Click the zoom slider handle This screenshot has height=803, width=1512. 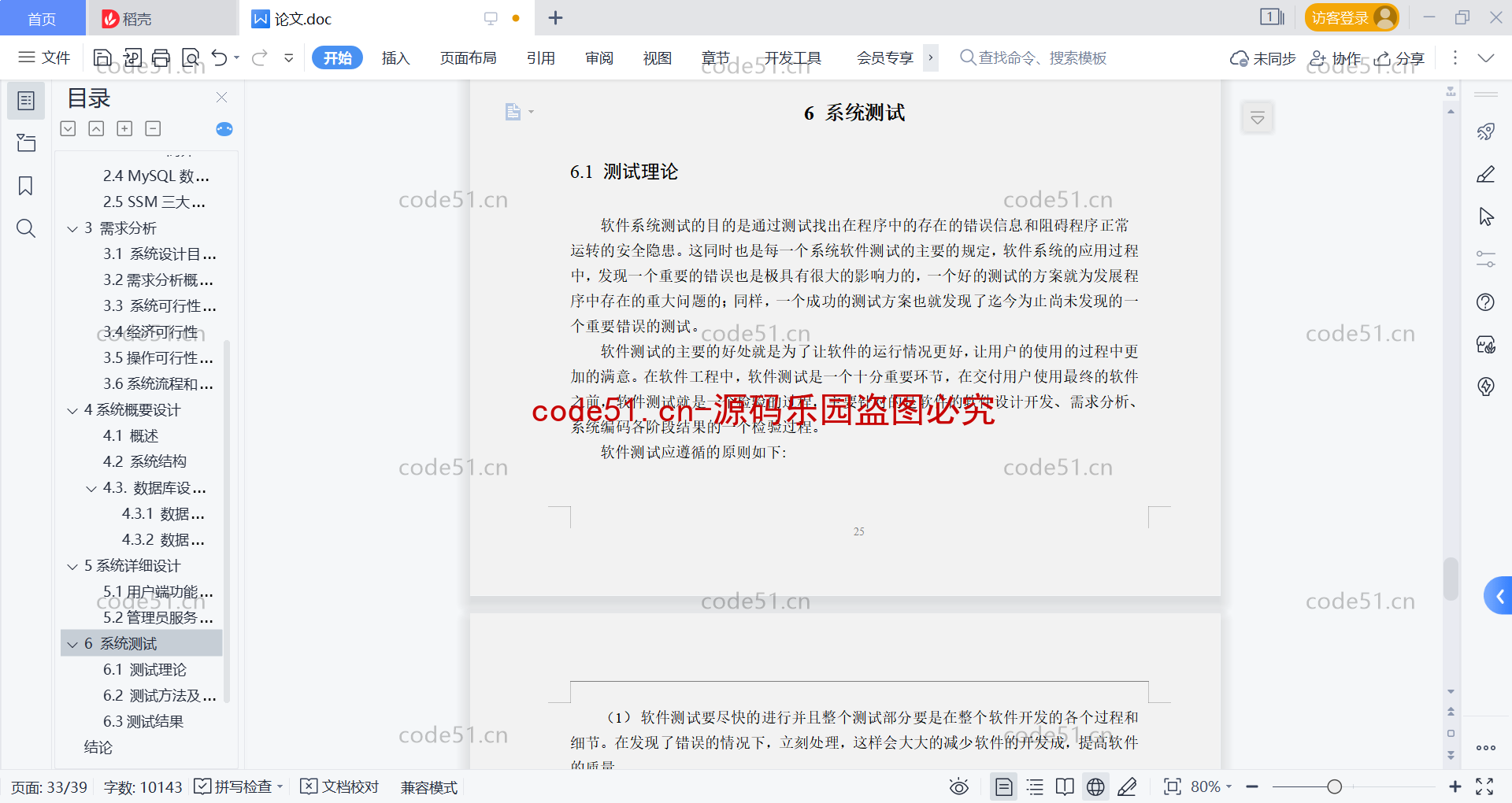[1334, 786]
